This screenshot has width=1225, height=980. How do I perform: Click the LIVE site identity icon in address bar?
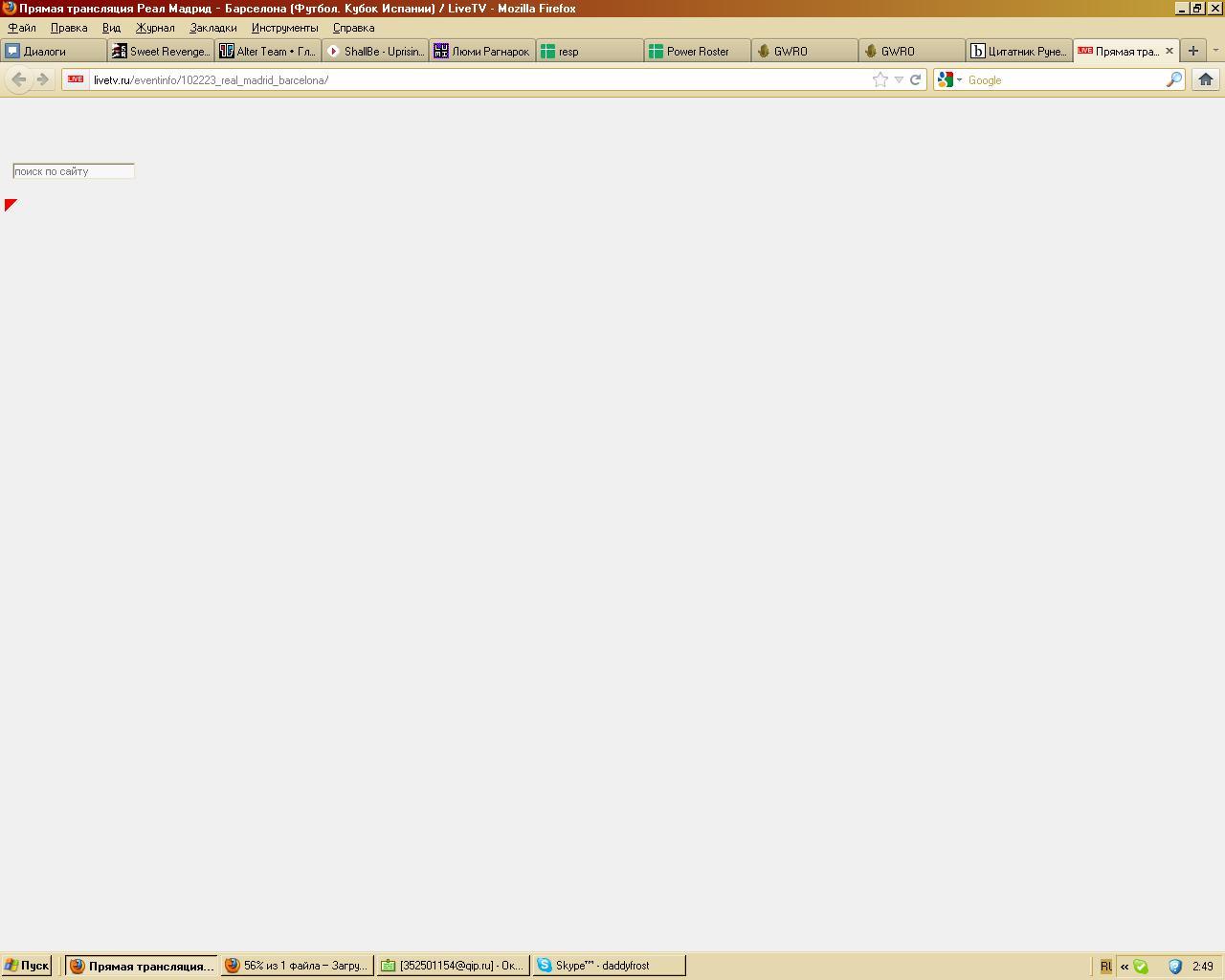coord(76,79)
